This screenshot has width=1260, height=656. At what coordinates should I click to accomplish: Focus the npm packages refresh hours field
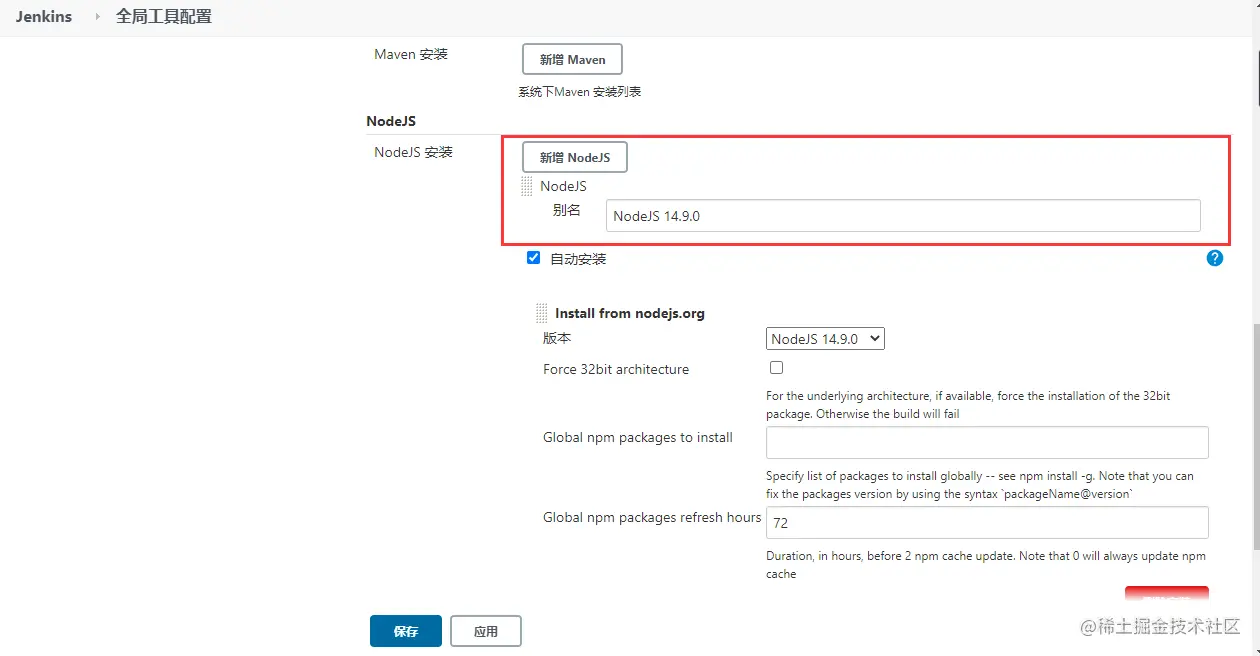coord(987,522)
